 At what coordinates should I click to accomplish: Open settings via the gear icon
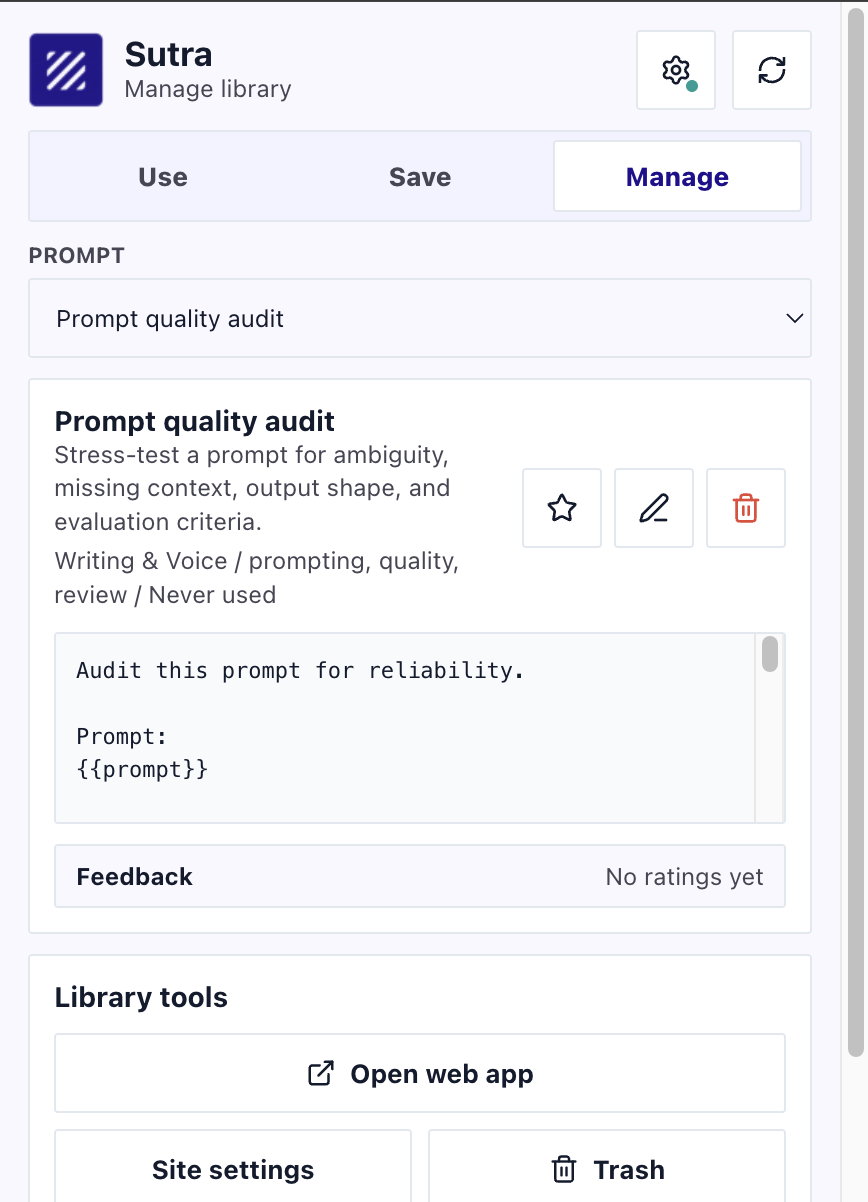(676, 70)
